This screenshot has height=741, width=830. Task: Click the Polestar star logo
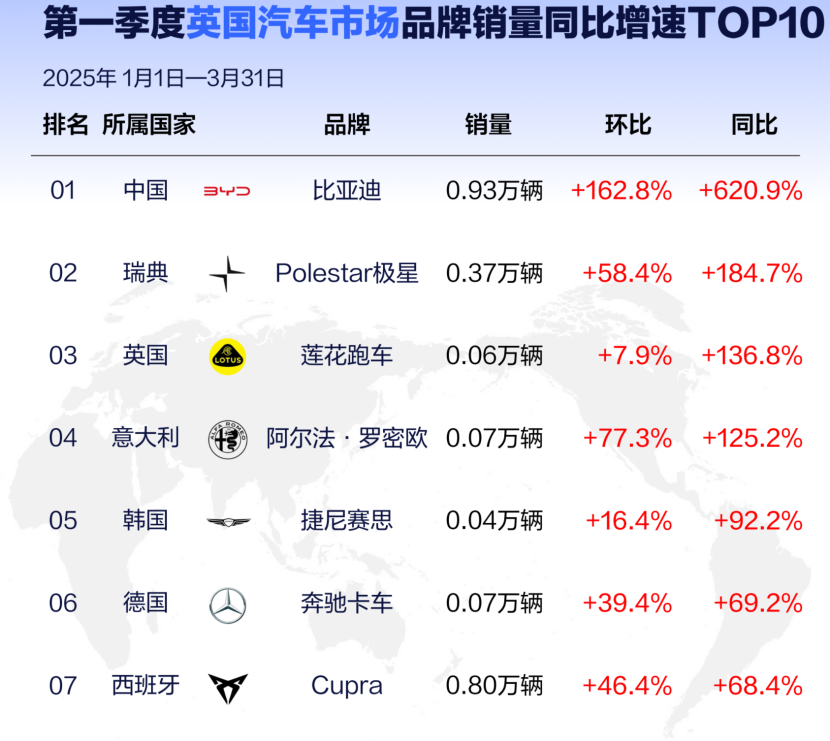point(227,274)
